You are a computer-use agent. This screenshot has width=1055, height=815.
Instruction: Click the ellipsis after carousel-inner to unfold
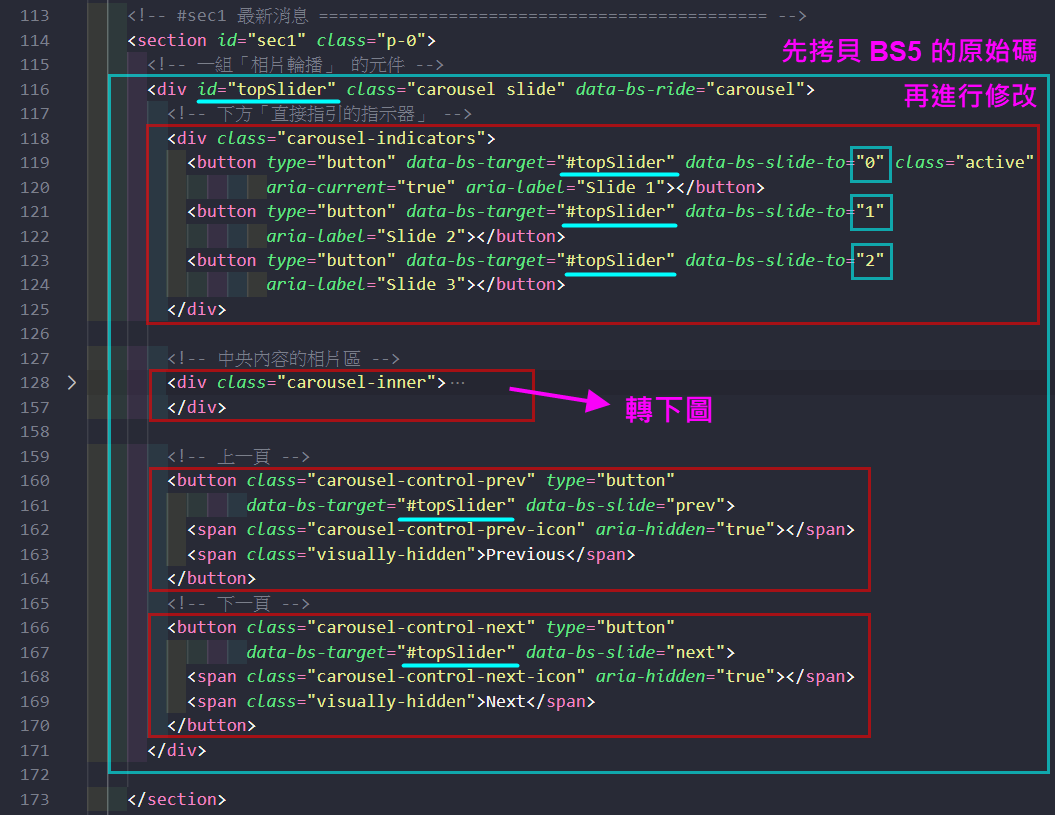(x=458, y=382)
